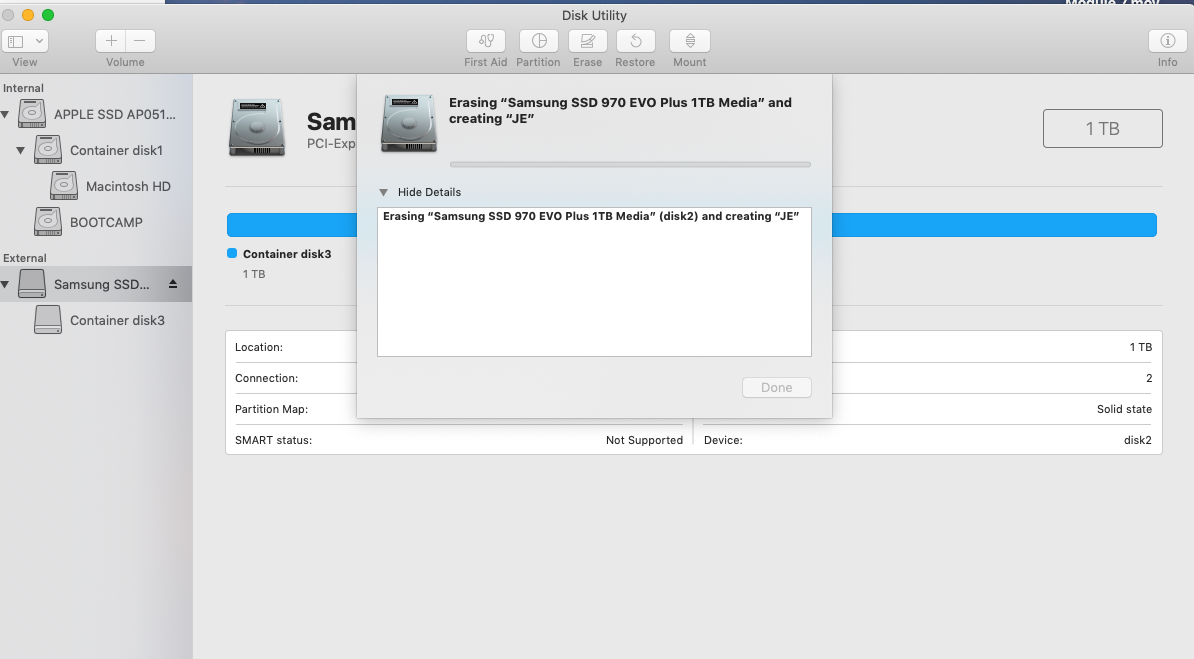Click the Done button in erase dialog
This screenshot has height=659, width=1194.
click(777, 387)
